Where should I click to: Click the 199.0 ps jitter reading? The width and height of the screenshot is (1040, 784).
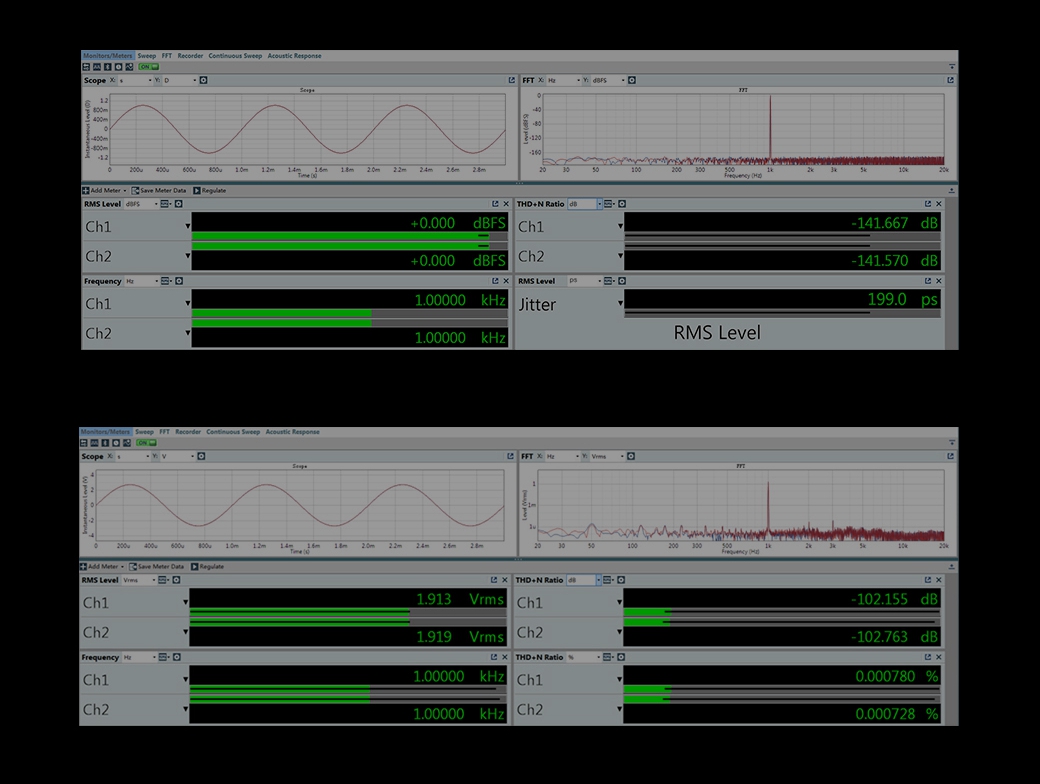(902, 300)
